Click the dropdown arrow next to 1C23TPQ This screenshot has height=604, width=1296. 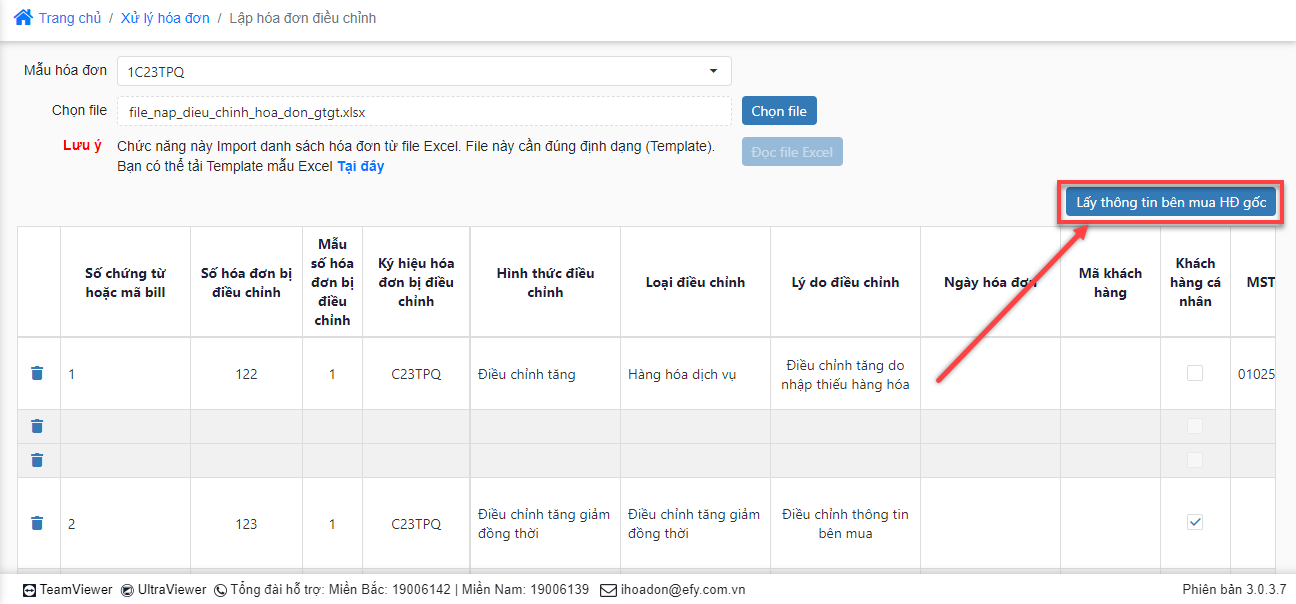click(713, 71)
